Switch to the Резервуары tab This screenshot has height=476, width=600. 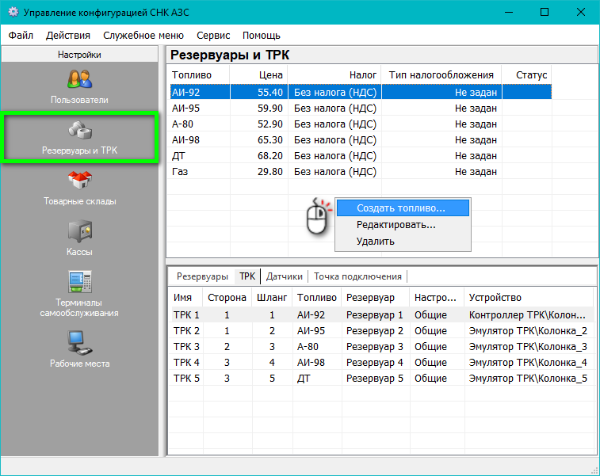[202, 276]
